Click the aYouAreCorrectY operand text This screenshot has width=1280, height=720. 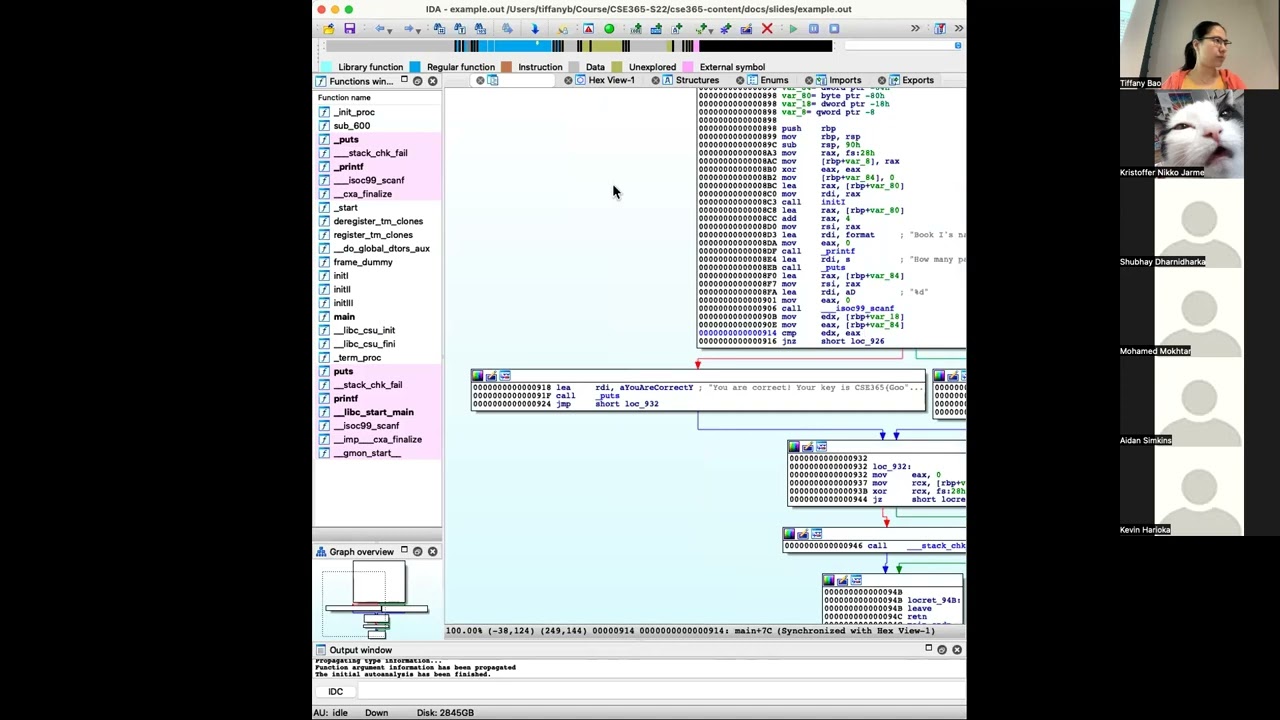click(x=656, y=387)
